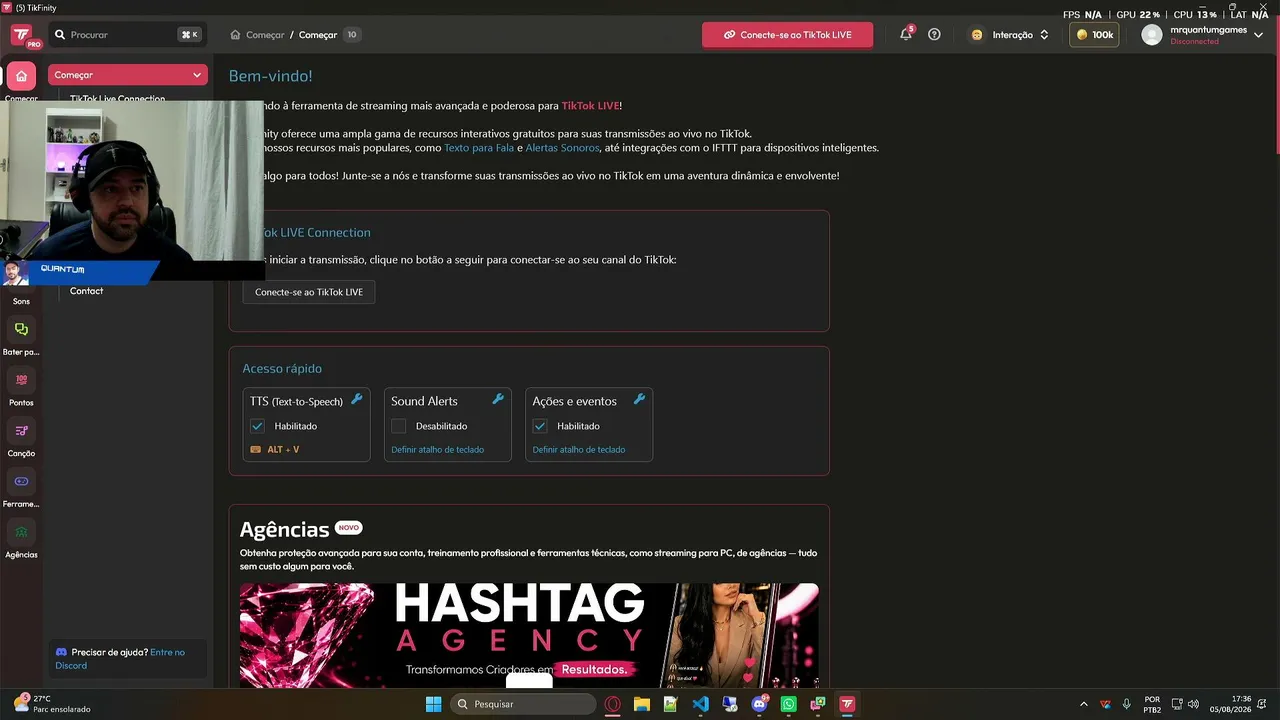Click the POR PTB2 language indicator
The image size is (1280, 720).
[x=1152, y=704]
